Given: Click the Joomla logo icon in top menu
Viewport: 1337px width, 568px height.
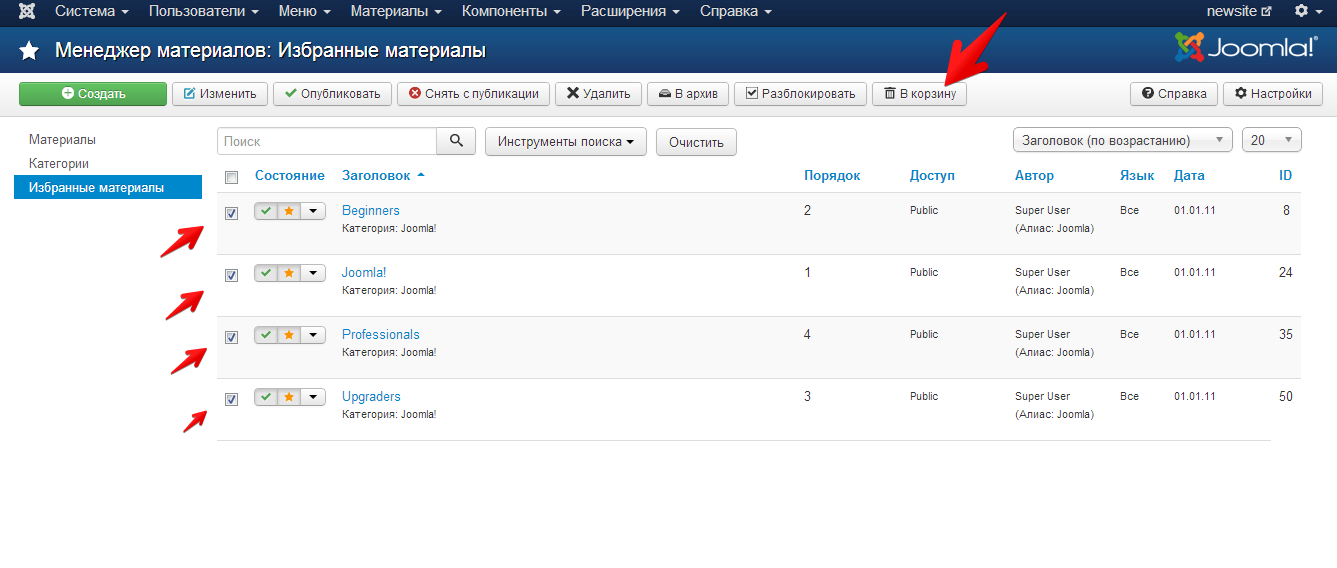Looking at the screenshot, I should pyautogui.click(x=27, y=12).
